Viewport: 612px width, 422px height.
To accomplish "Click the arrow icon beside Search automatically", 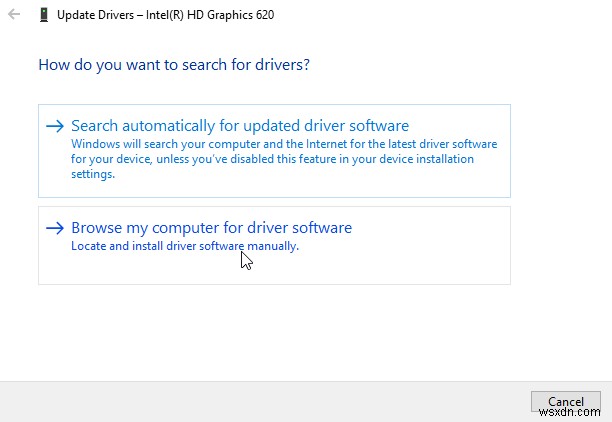I will coord(56,126).
